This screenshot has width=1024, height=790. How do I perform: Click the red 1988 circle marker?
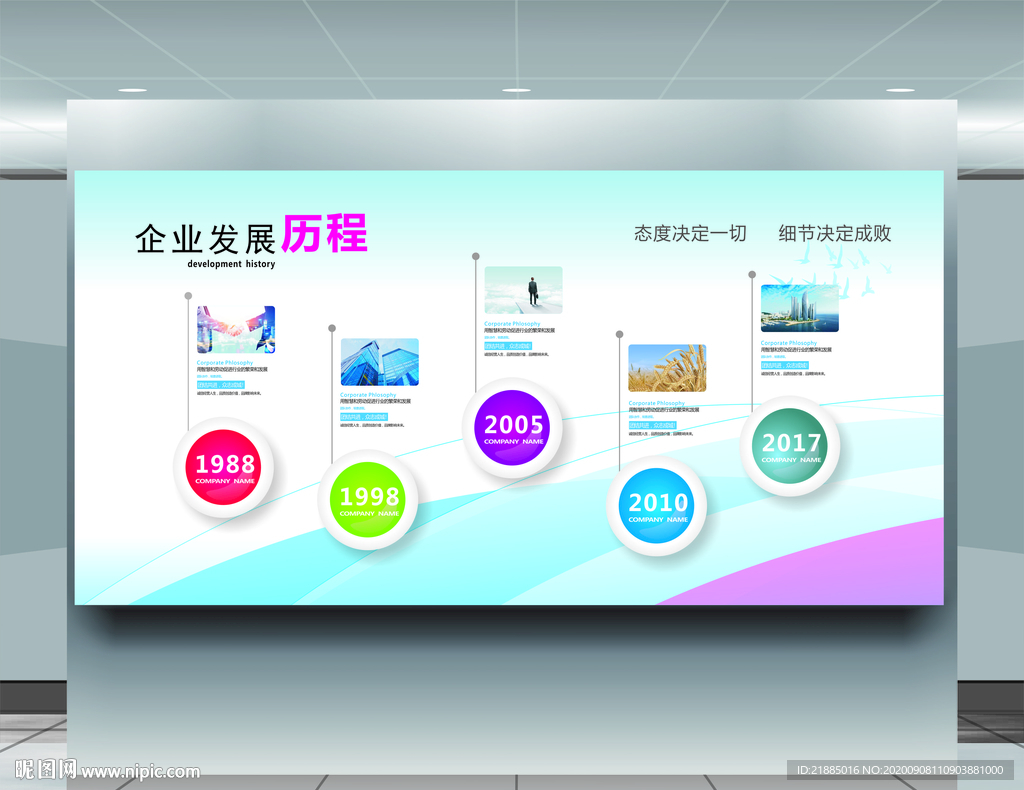224,467
